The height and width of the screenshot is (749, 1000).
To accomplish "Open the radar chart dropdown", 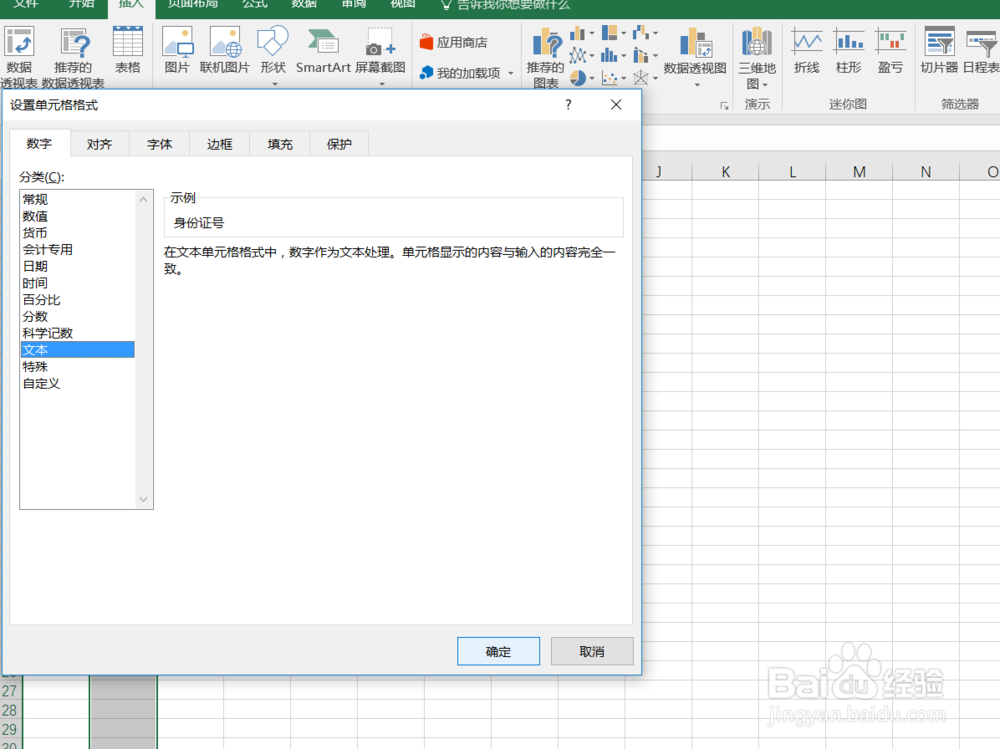I will (645, 78).
